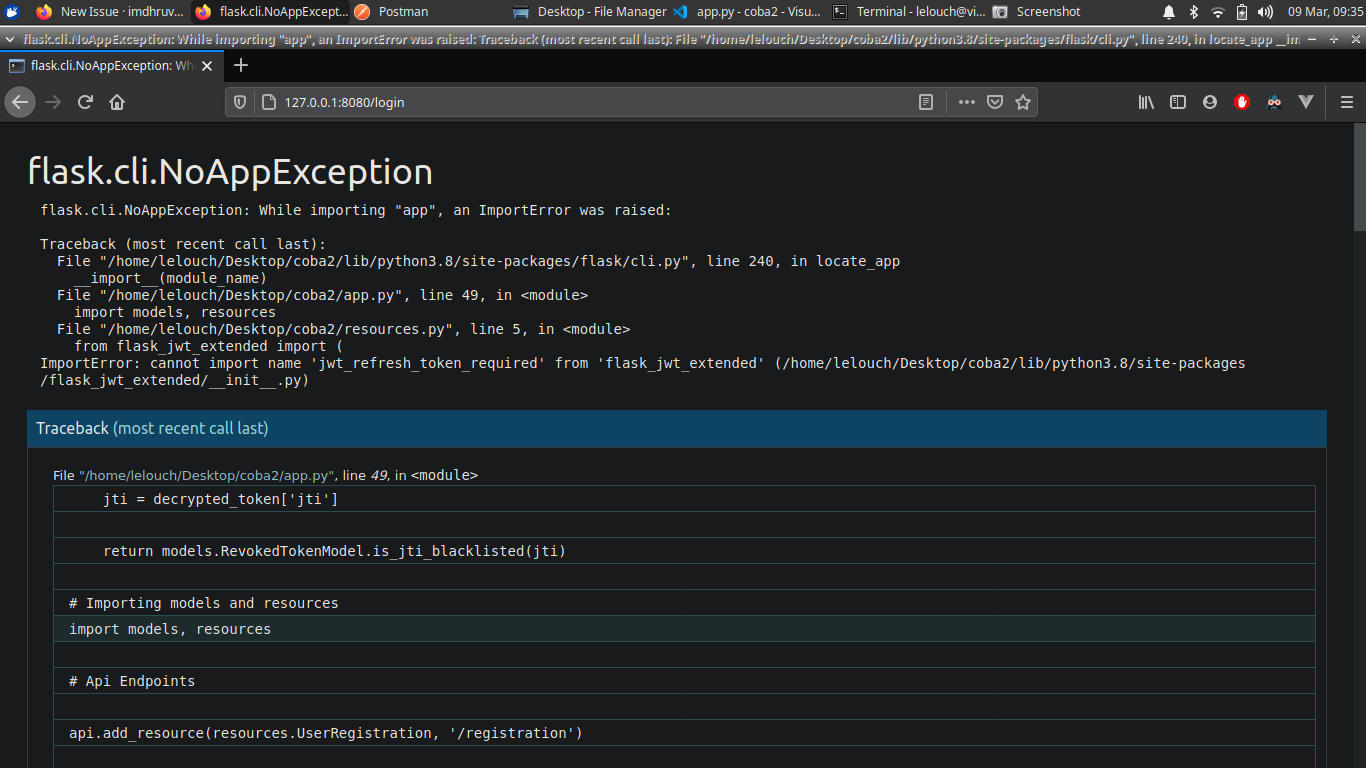
Task: Bookmark the page with the star icon
Action: [1023, 101]
